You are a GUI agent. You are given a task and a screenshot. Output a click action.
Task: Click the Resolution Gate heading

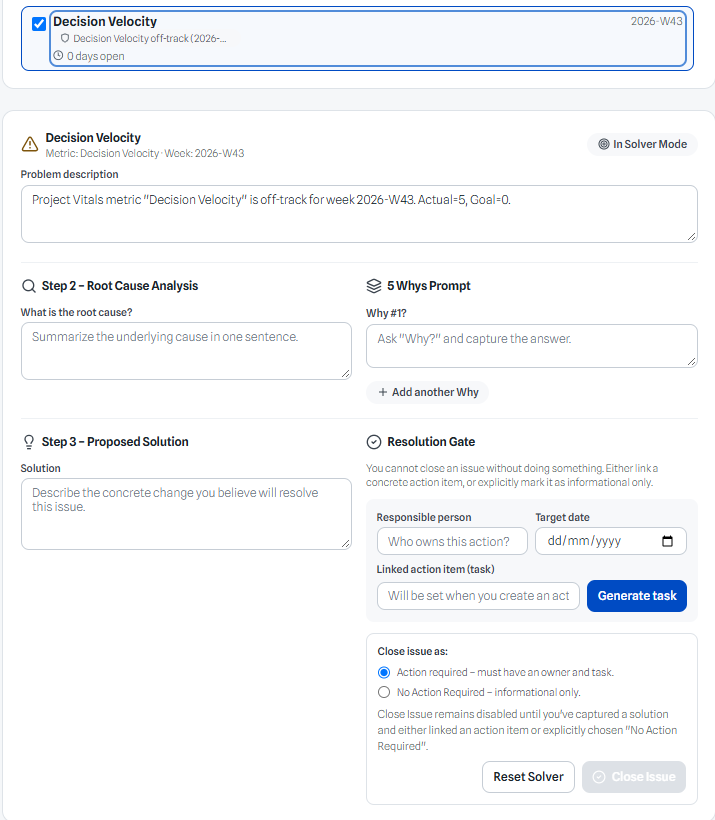point(431,442)
